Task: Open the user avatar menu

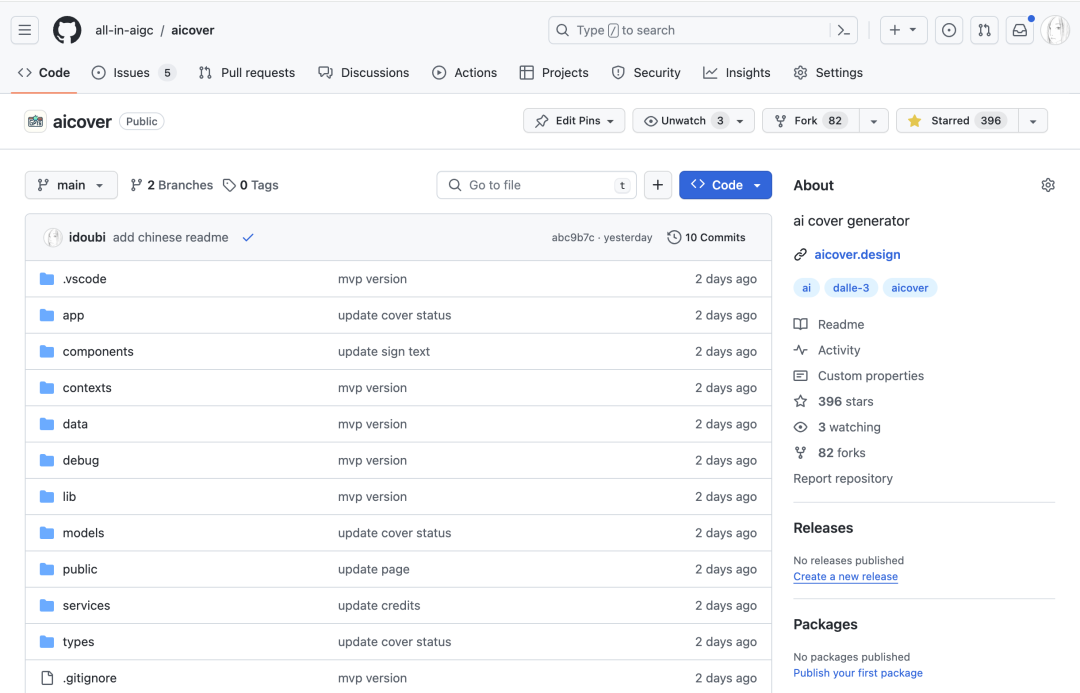Action: coord(1055,30)
